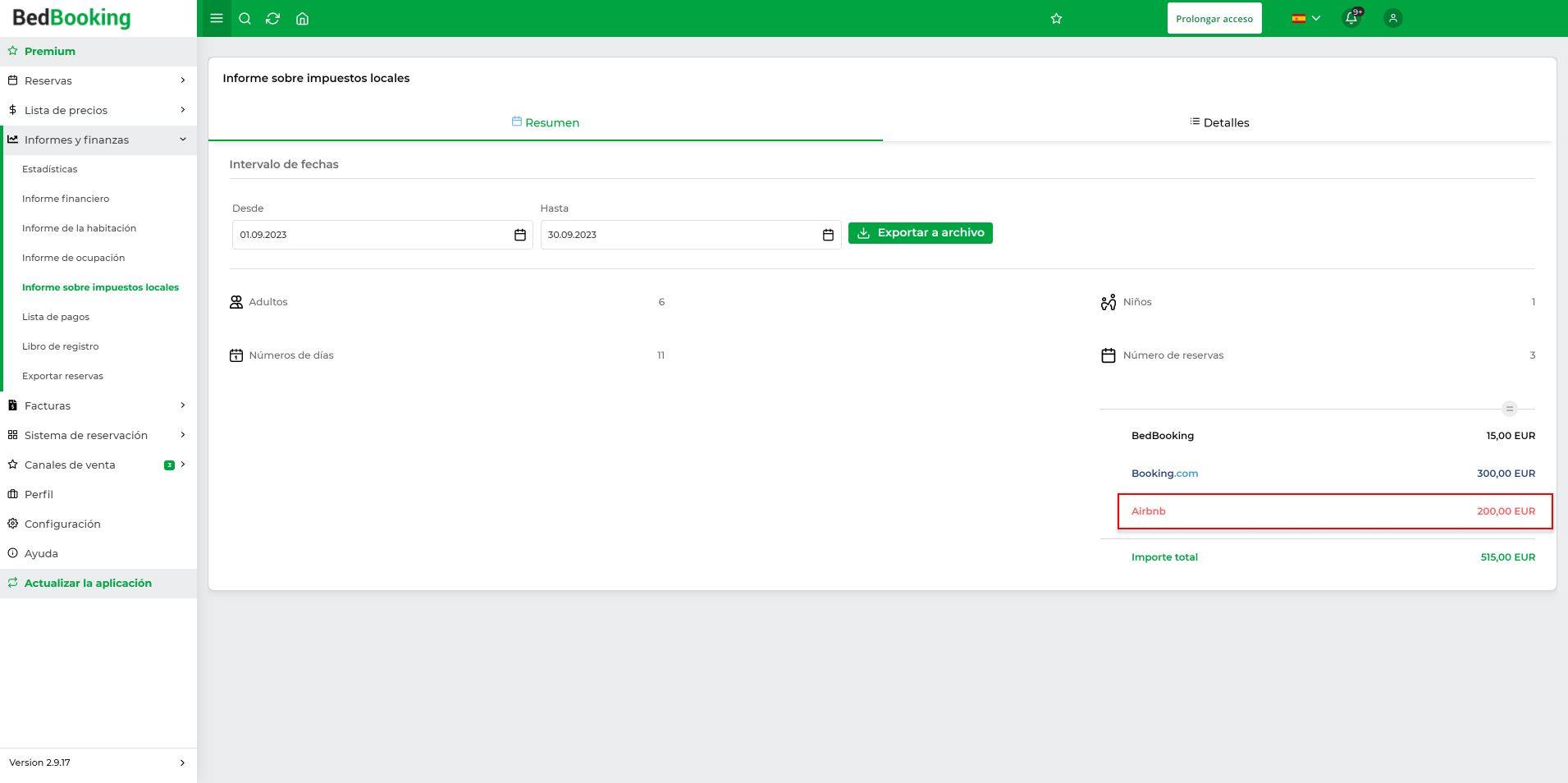Click the star icon beside Canales de venta
This screenshot has width=1568, height=783.
[x=12, y=465]
